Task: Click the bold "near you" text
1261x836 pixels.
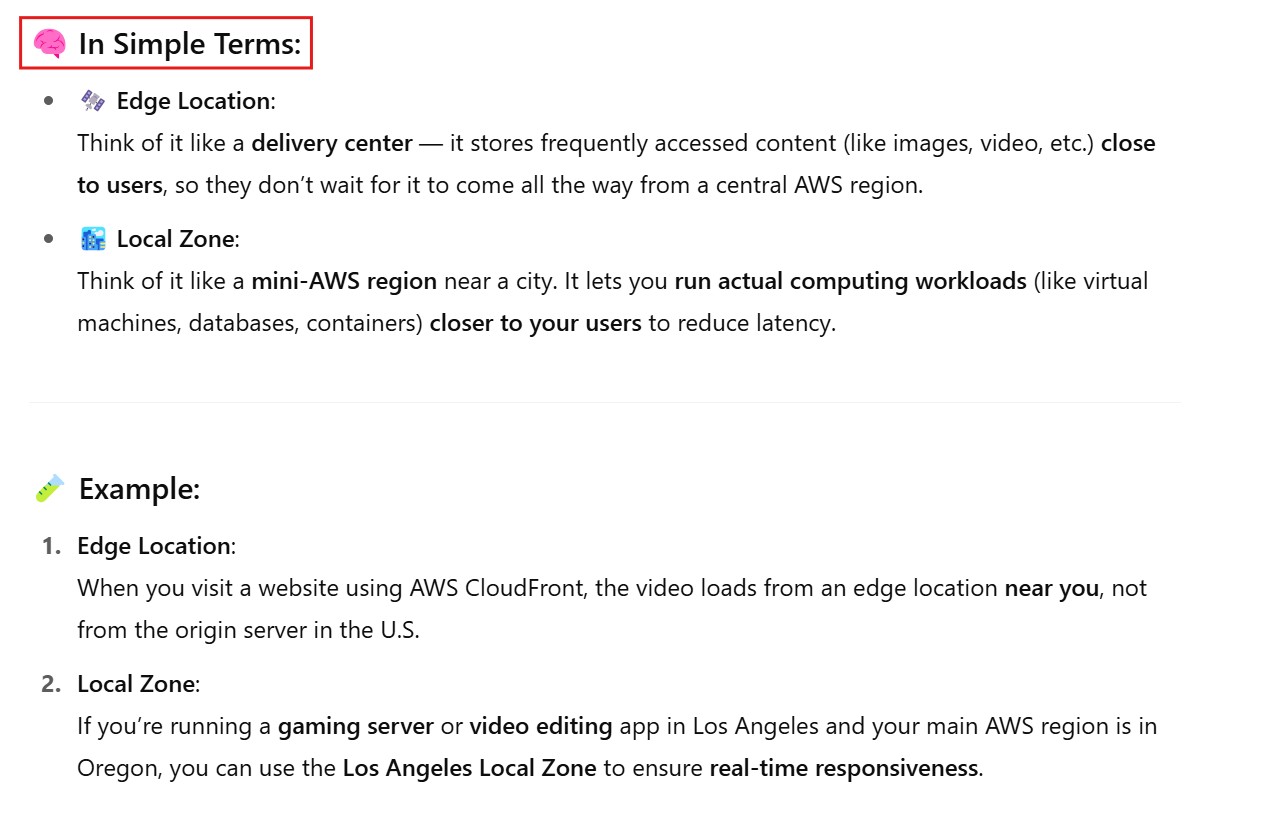Action: 1051,588
